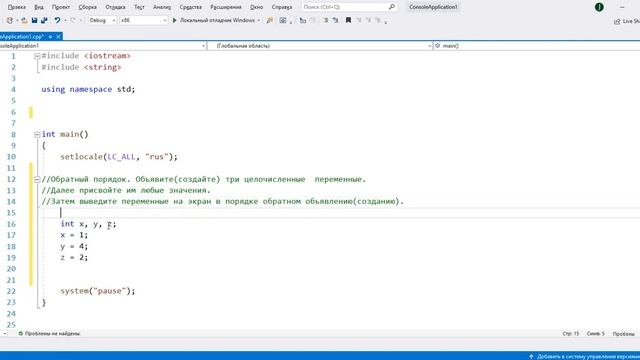640x360 pixels.
Task: Open the Проект menu
Action: (x=61, y=7)
